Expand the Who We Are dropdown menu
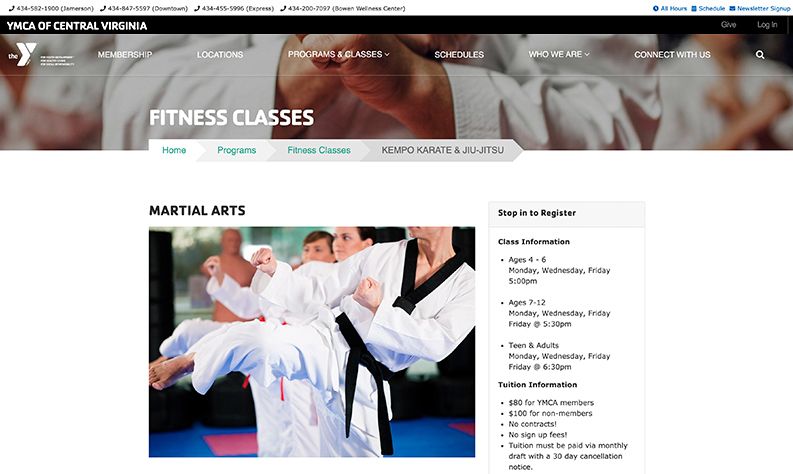The width and height of the screenshot is (793, 474). [559, 54]
